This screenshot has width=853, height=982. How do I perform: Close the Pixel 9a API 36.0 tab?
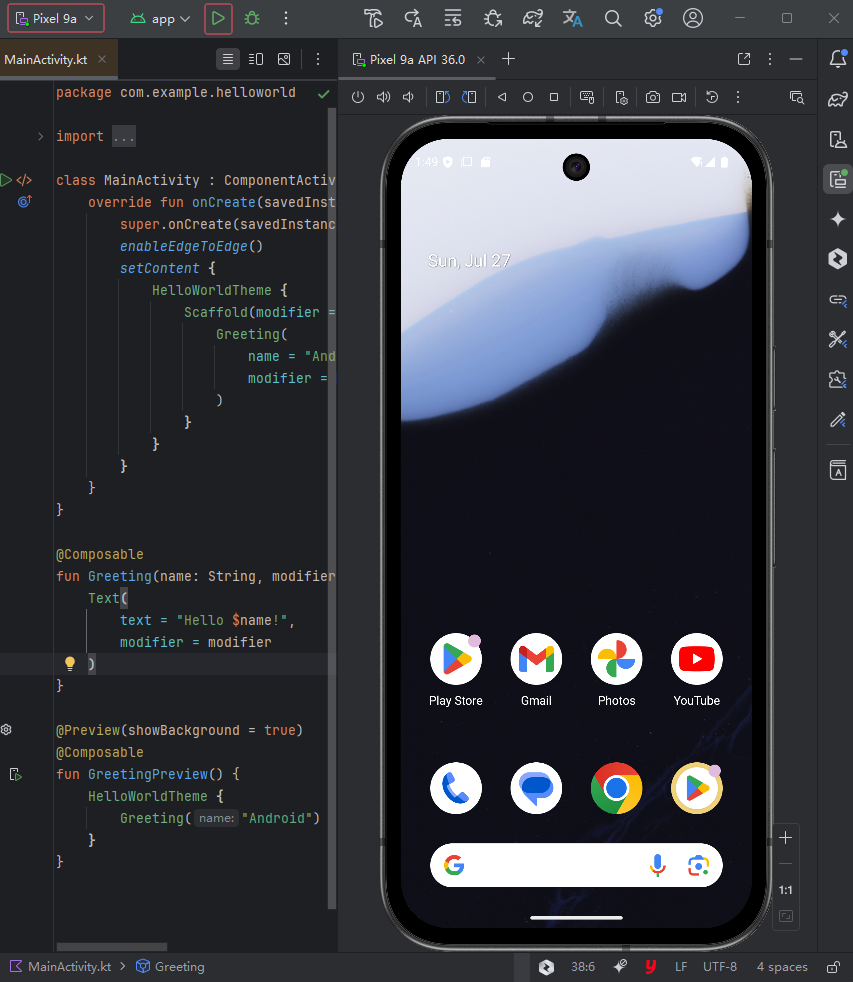point(481,59)
